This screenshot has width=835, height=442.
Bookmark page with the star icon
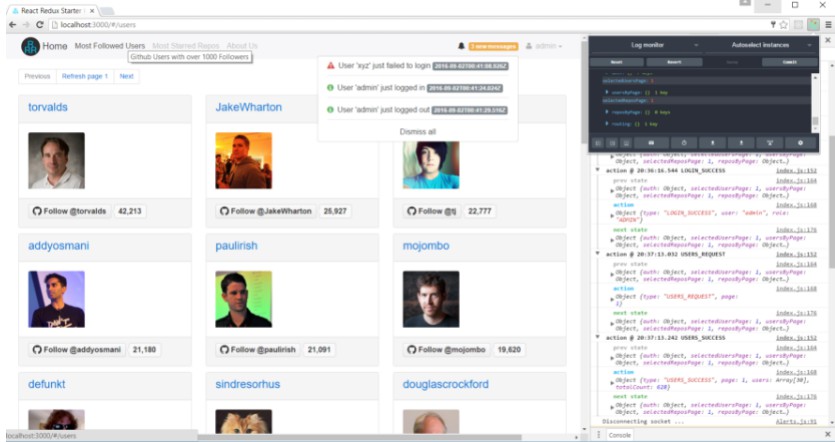click(783, 24)
